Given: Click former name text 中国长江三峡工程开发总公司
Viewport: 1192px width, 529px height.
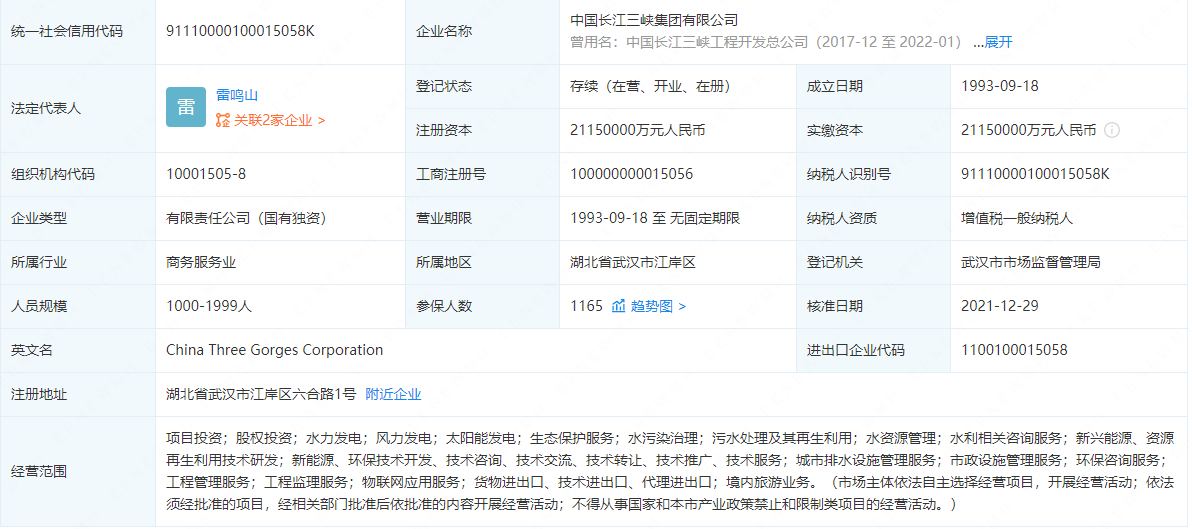Looking at the screenshot, I should point(717,43).
